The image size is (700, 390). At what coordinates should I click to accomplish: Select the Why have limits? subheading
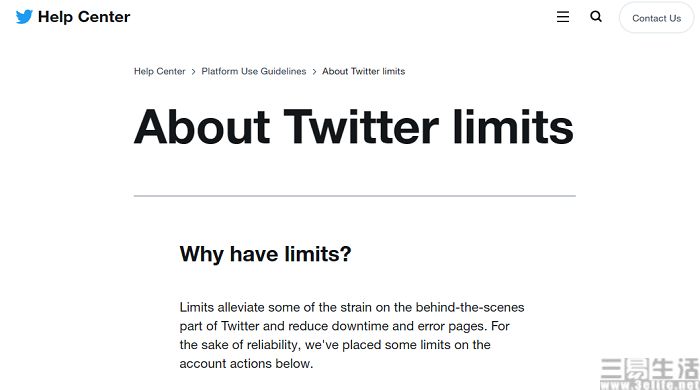point(265,254)
